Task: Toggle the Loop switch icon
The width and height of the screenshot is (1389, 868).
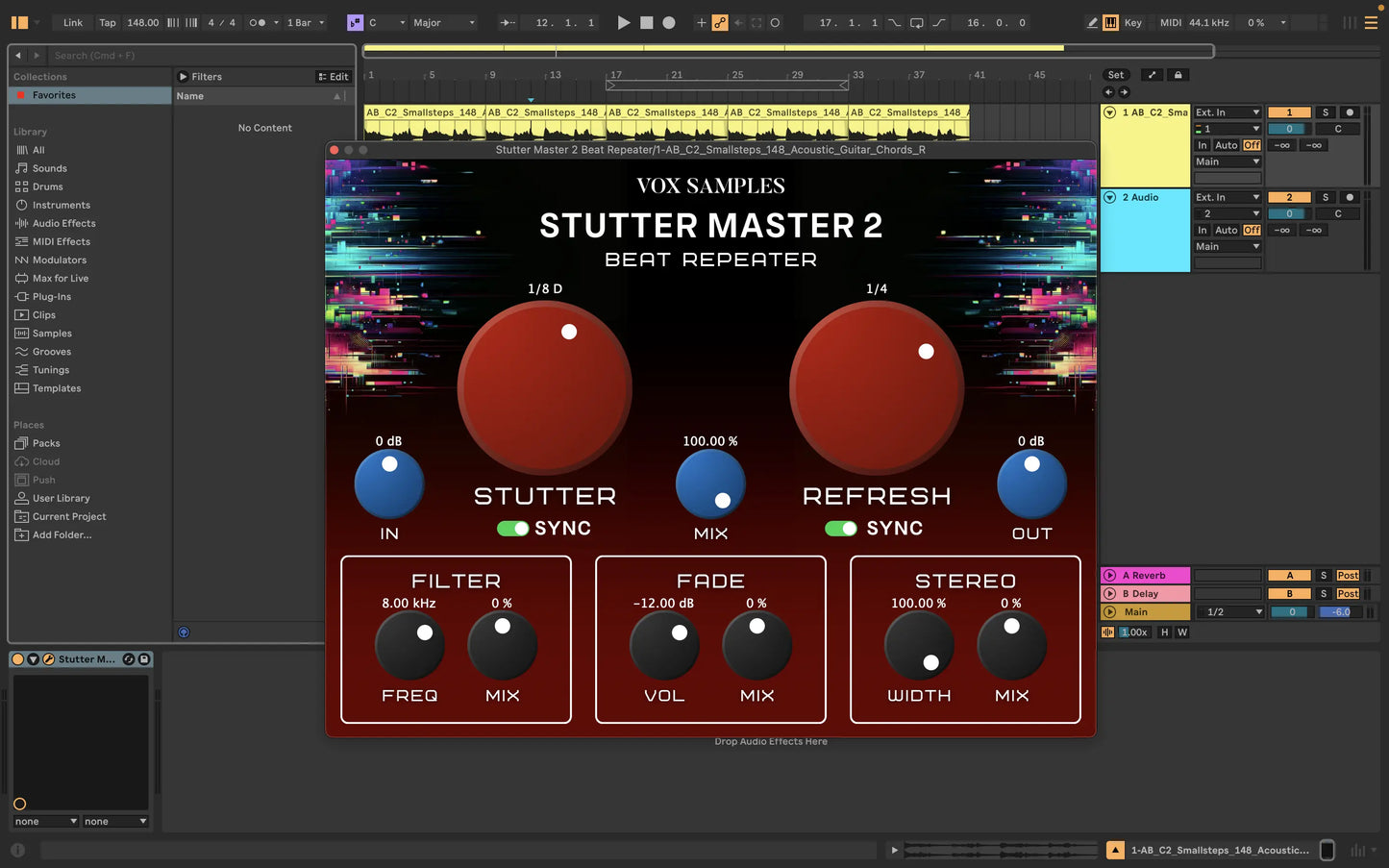Action: point(917,22)
